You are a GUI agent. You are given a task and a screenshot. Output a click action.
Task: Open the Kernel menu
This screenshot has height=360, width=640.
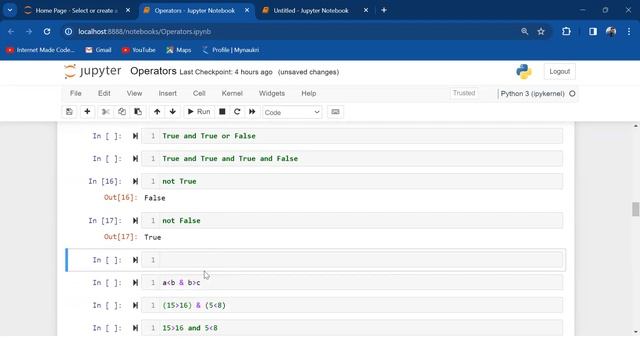232,93
